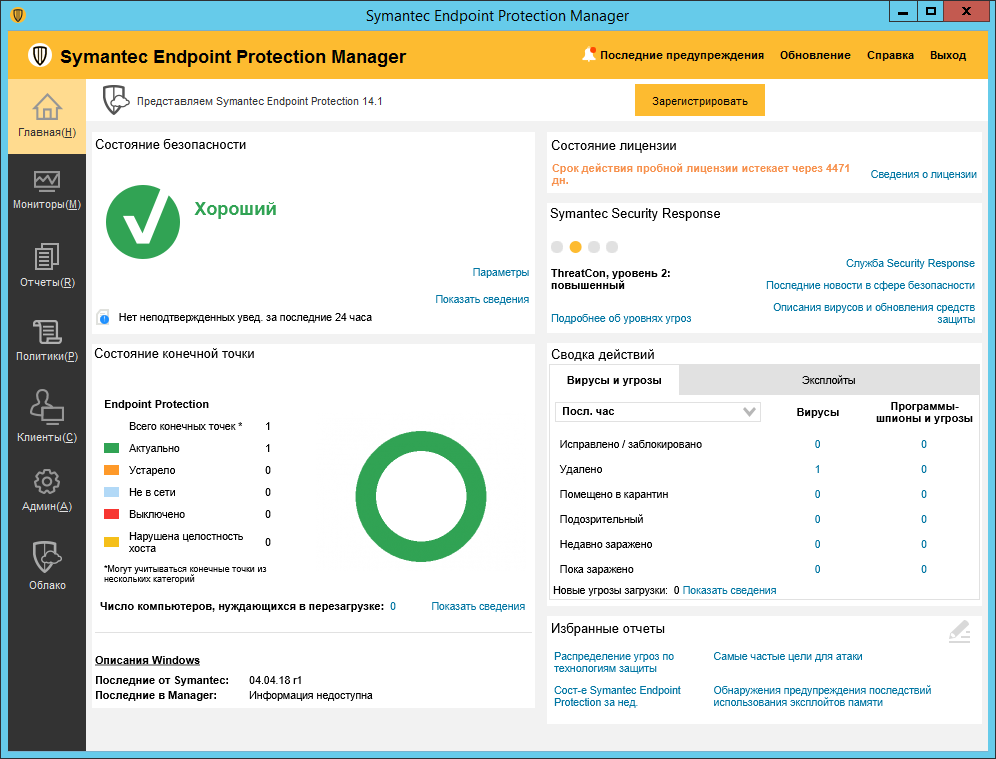
Task: Click Подозрительный viruses count
Action: (818, 520)
